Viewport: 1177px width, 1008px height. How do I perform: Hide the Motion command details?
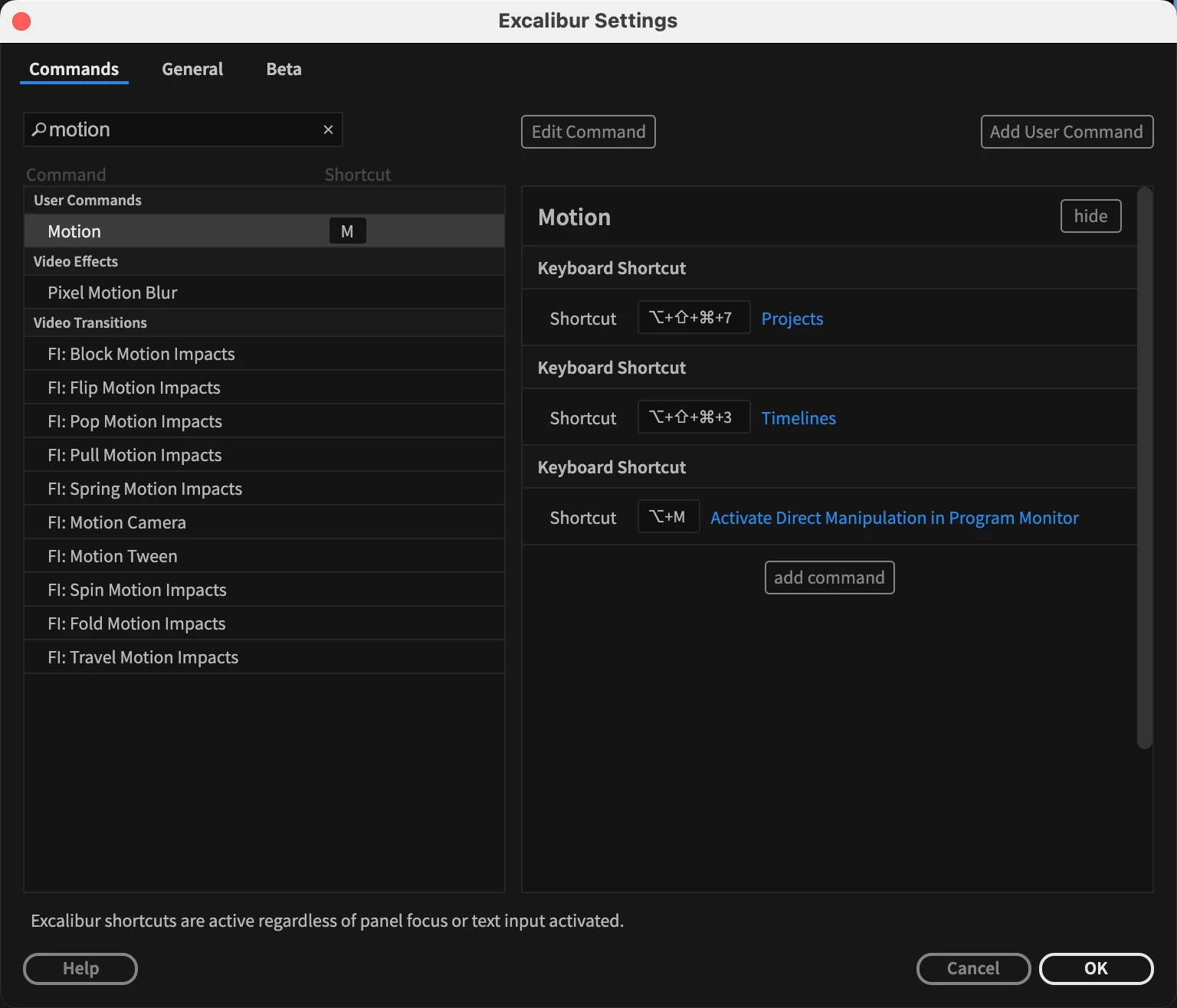1090,216
